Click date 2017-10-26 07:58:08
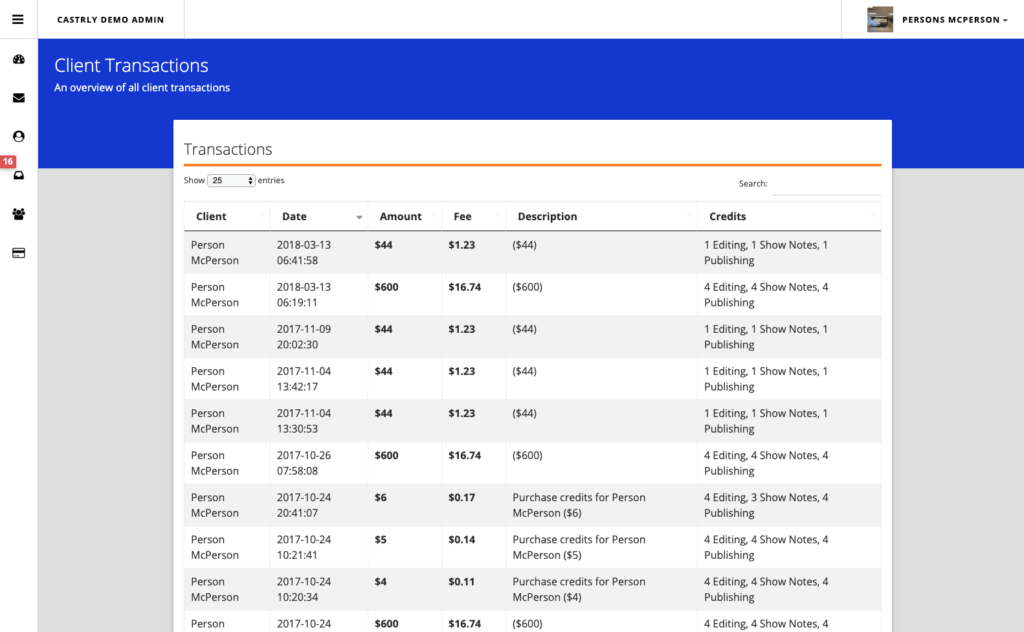Image resolution: width=1024 pixels, height=632 pixels. pyautogui.click(x=304, y=463)
